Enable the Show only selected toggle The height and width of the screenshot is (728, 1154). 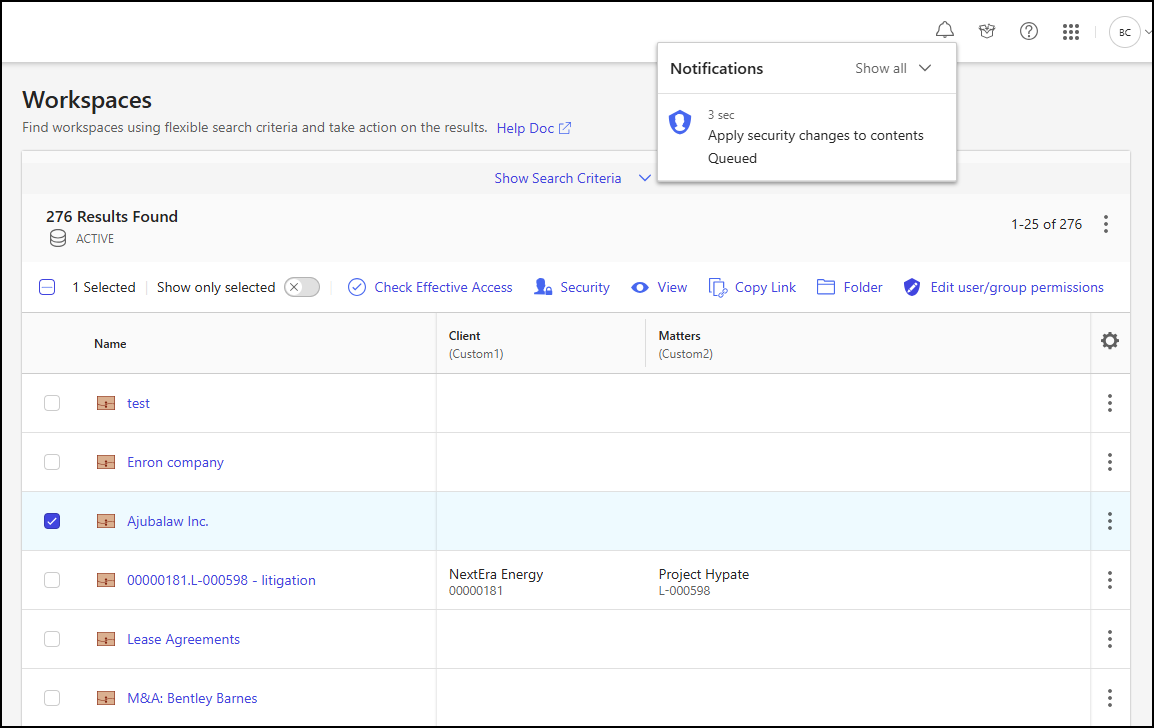pyautogui.click(x=301, y=287)
